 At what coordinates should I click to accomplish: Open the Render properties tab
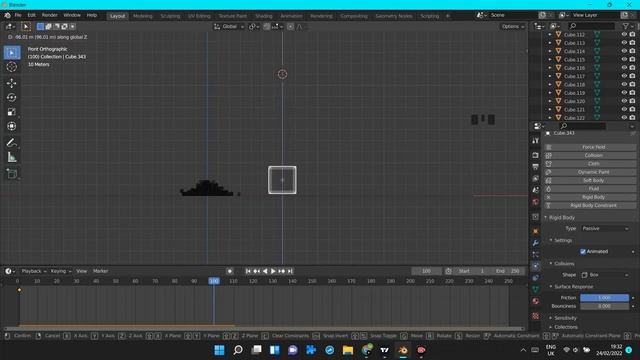point(536,156)
